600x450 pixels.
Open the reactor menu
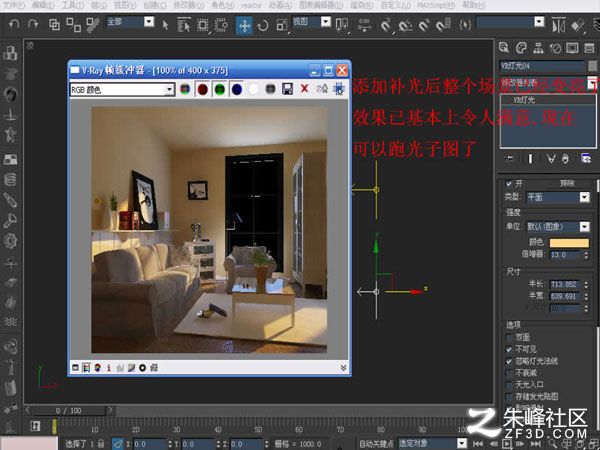pos(251,5)
